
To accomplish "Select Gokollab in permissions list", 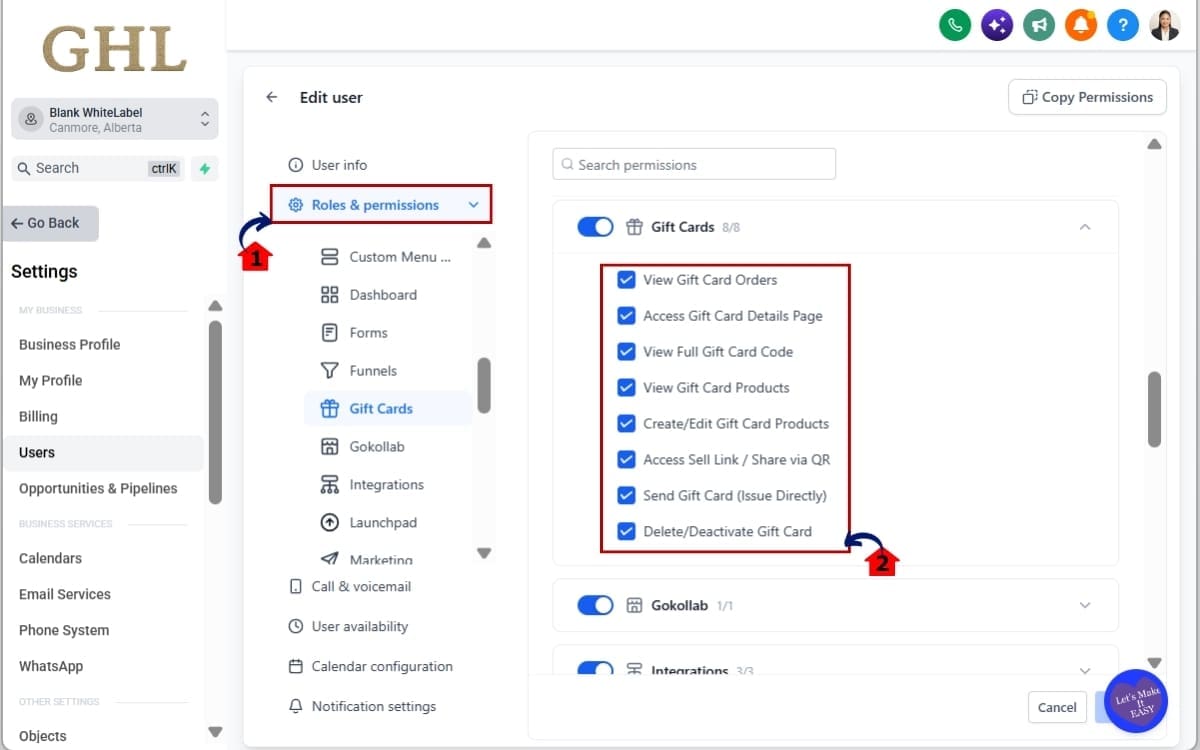I will pos(387,447).
